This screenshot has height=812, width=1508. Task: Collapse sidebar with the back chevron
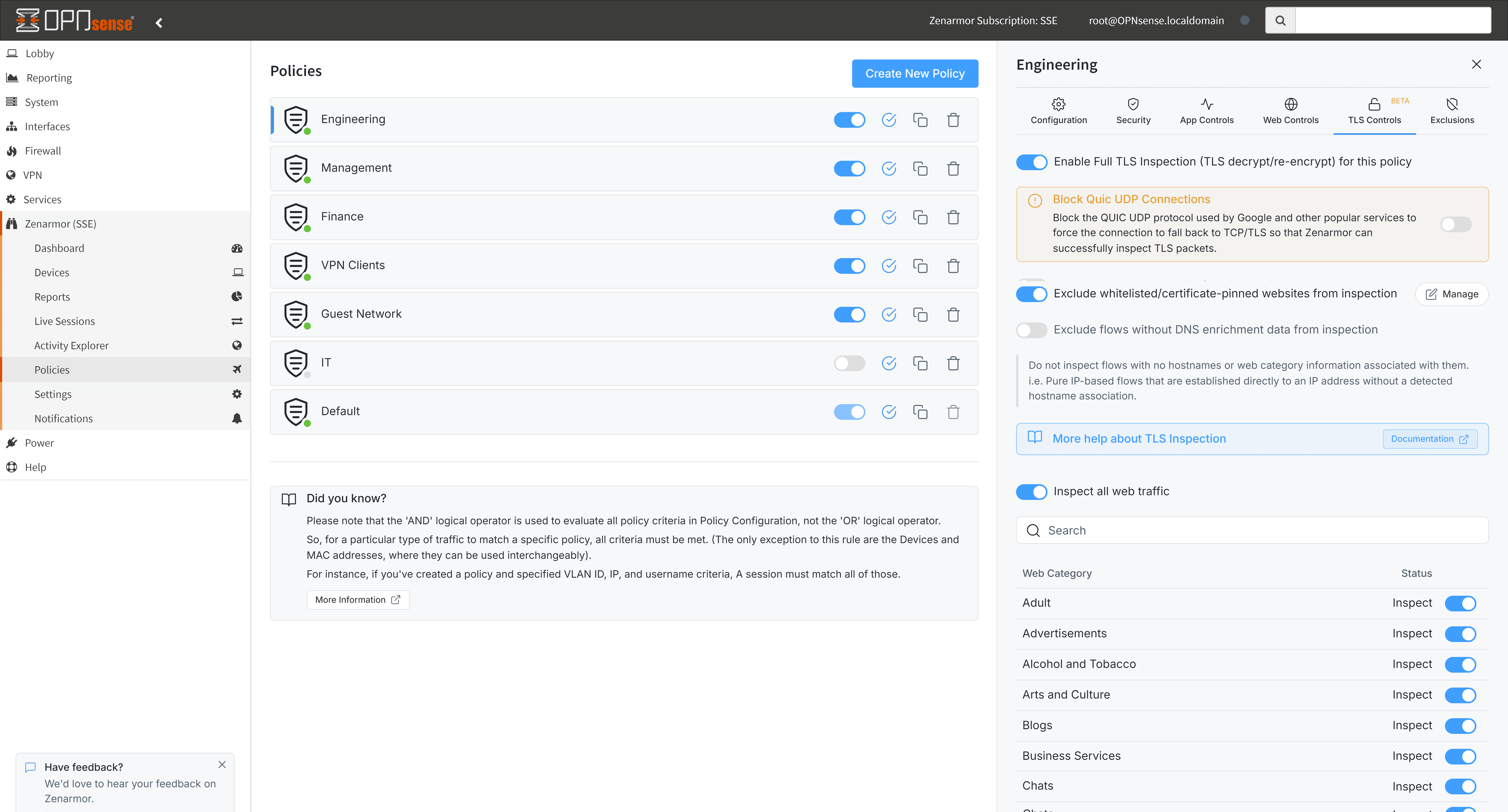tap(159, 23)
